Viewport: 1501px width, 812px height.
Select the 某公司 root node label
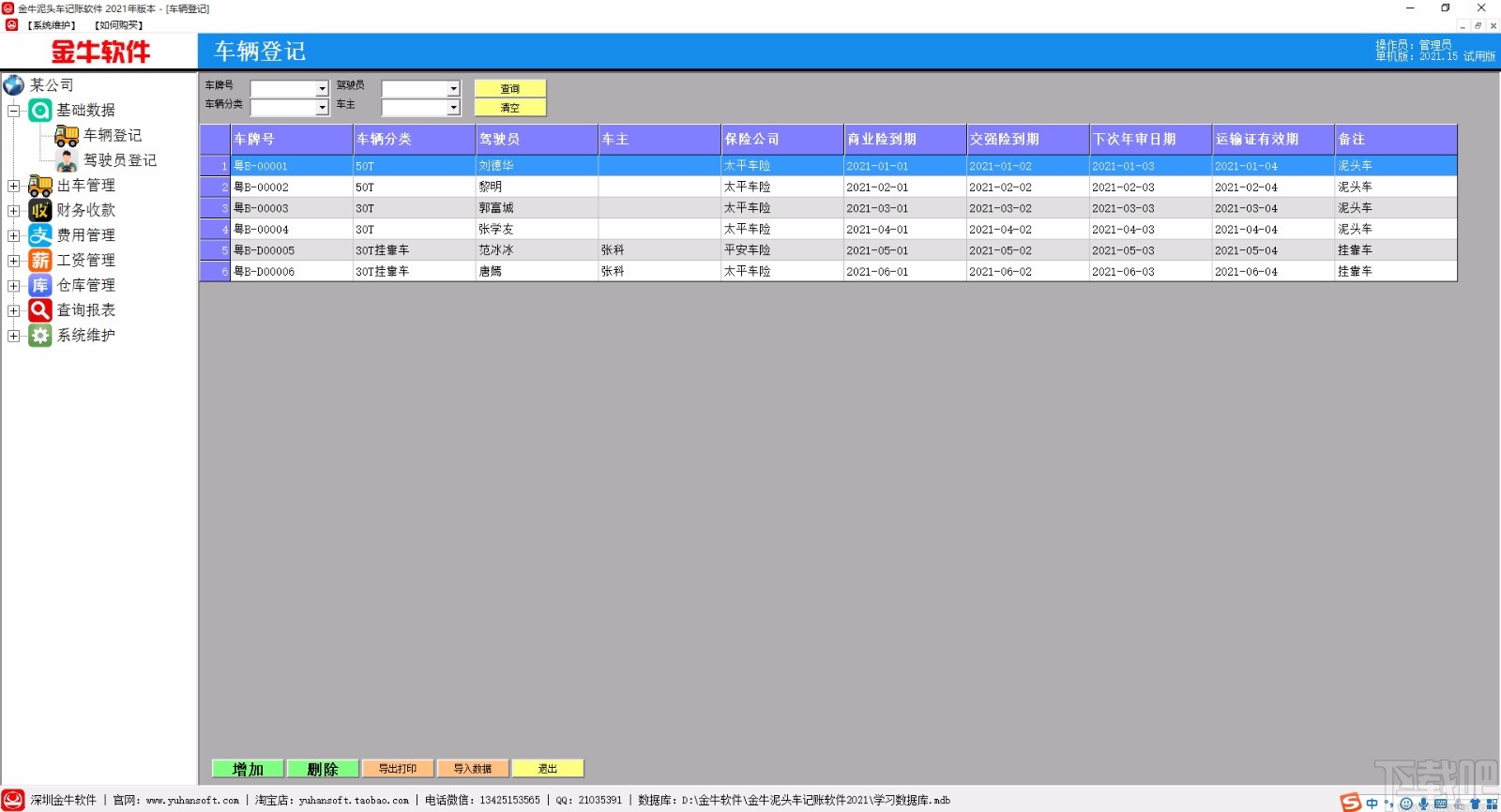tap(52, 85)
